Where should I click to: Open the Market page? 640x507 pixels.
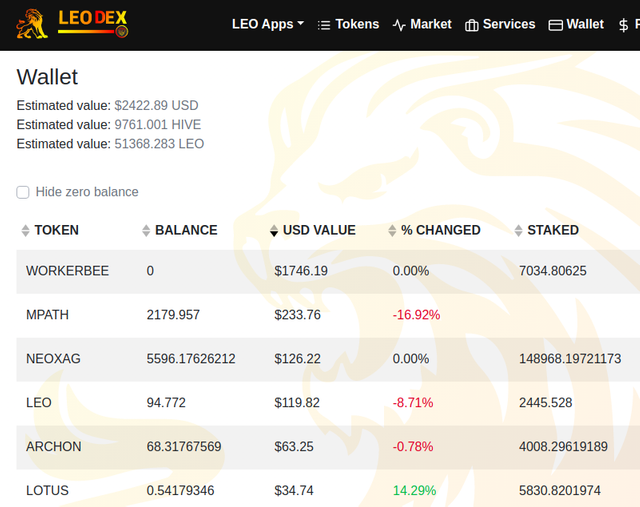[x=422, y=24]
